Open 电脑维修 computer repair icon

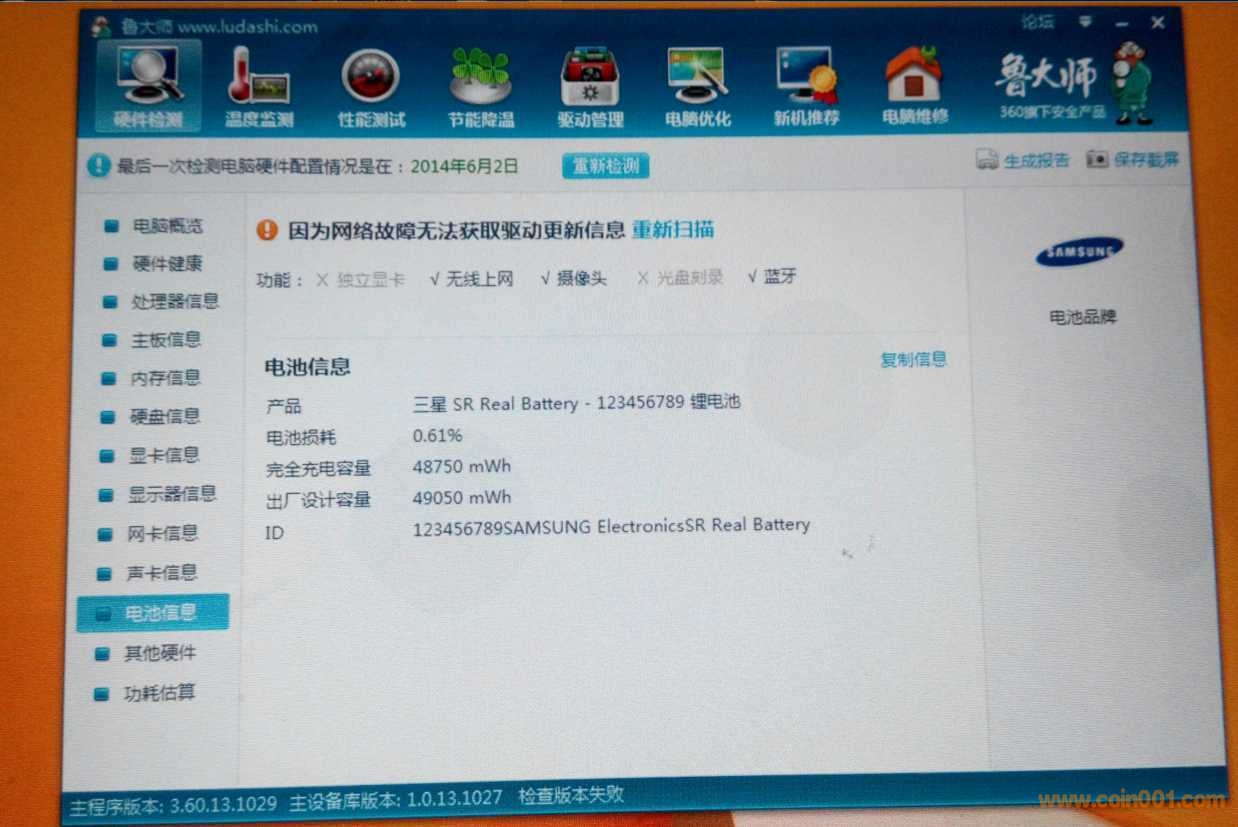[914, 88]
